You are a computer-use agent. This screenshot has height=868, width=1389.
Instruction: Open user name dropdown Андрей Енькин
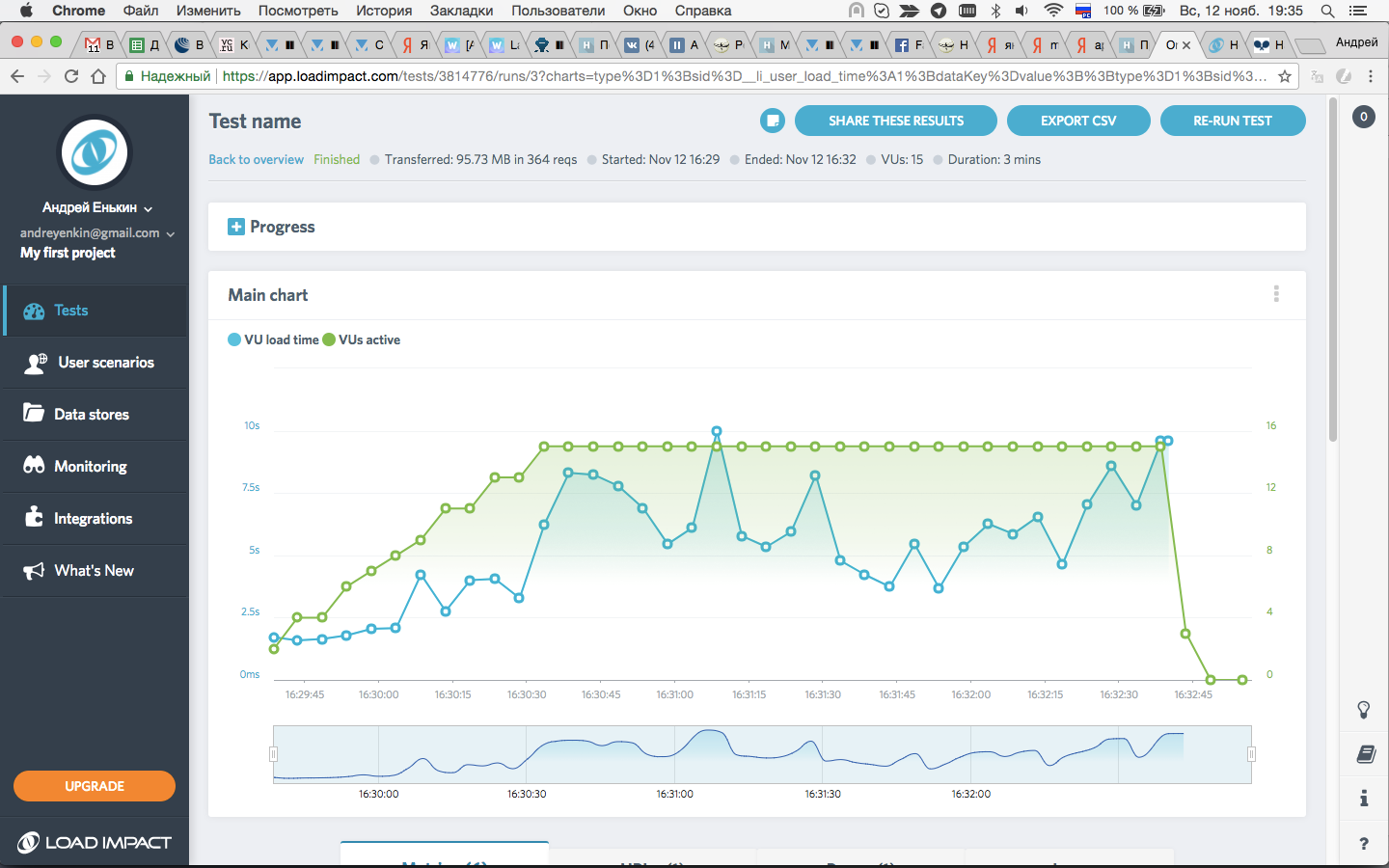[x=97, y=207]
